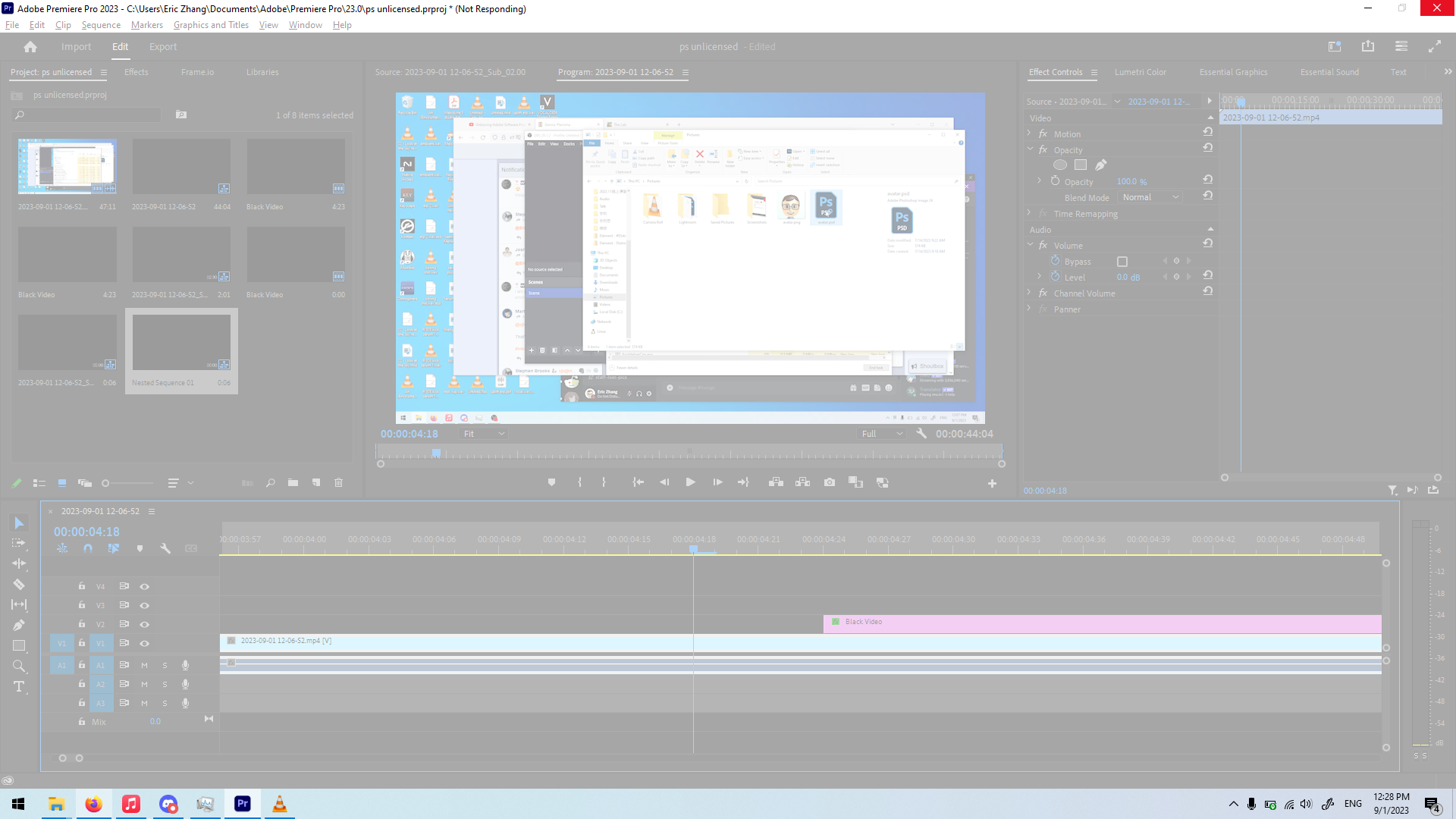Toggle visibility eye for track V2
This screenshot has height=819, width=1456.
(x=144, y=625)
